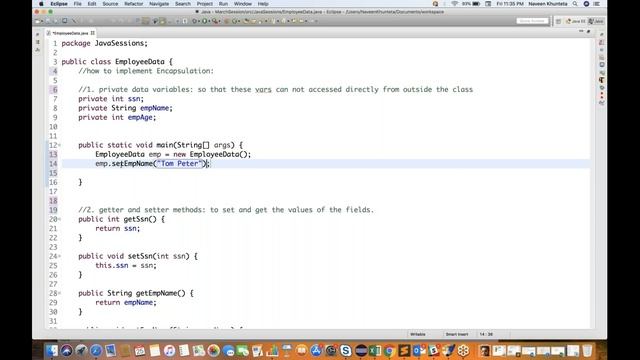Screen dimensions: 640x360
Task: Click the External Tools toolbar icon
Action: pyautogui.click(x=214, y=21)
